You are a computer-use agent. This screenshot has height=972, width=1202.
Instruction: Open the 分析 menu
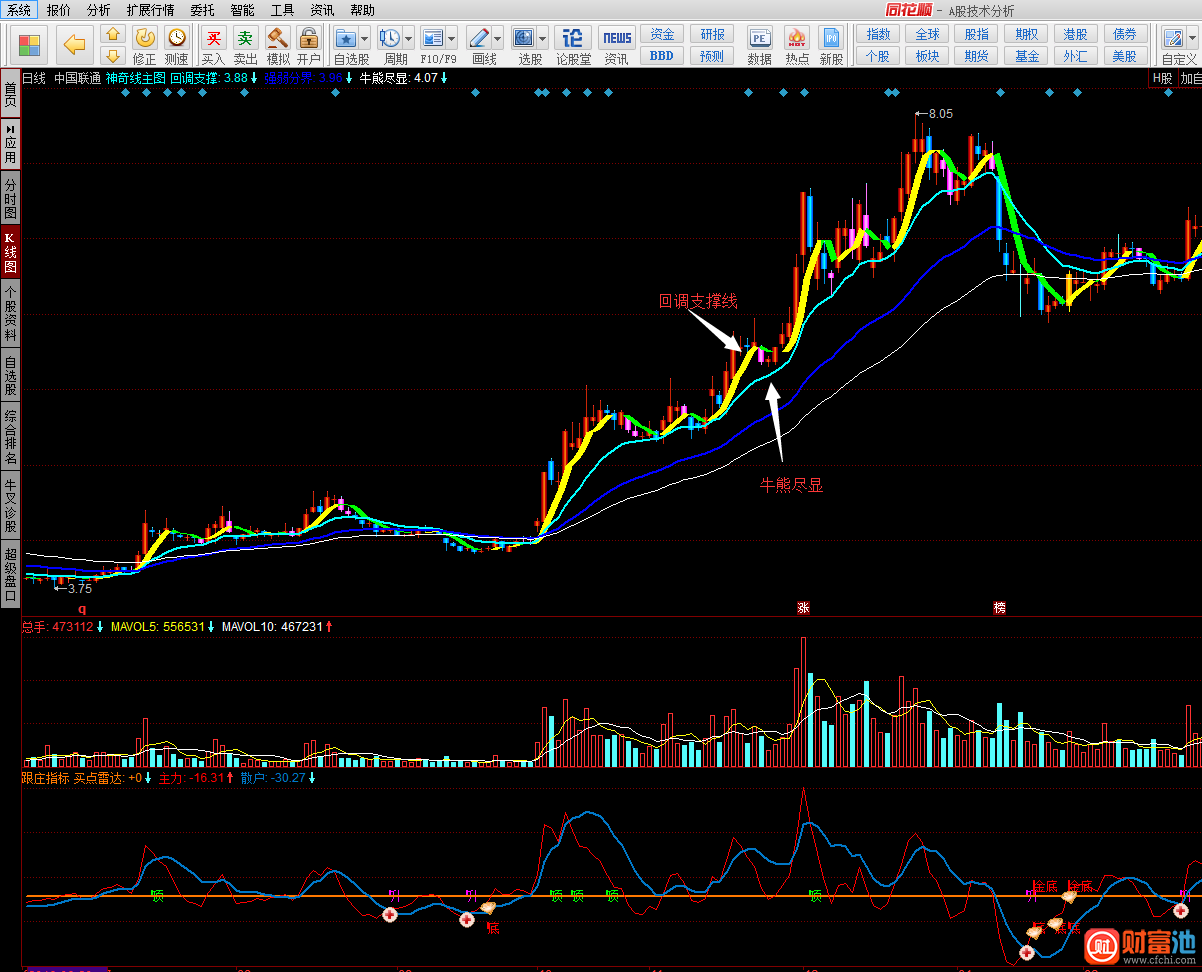coord(99,10)
